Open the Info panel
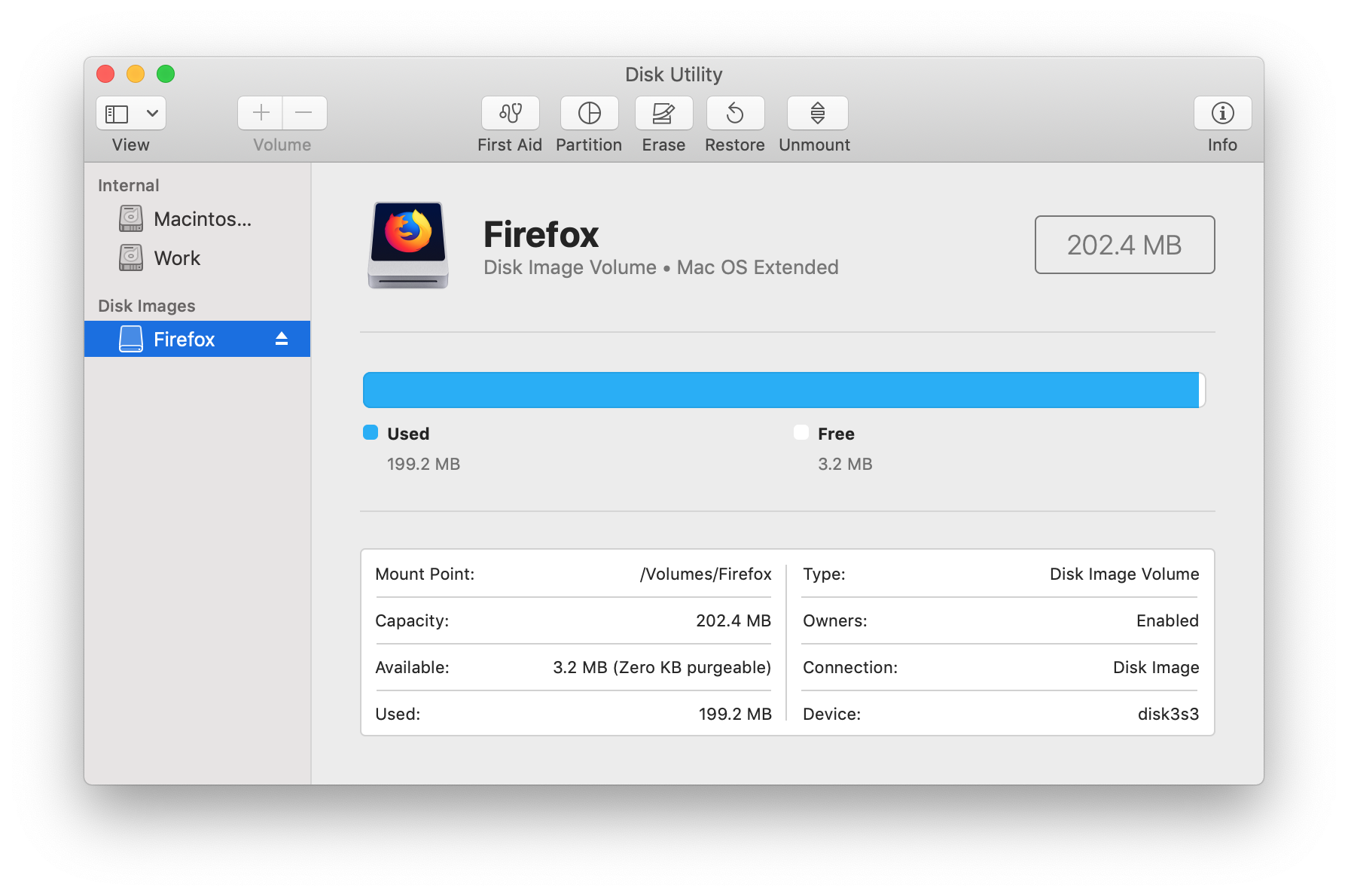Viewport: 1348px width, 896px height. (x=1222, y=113)
